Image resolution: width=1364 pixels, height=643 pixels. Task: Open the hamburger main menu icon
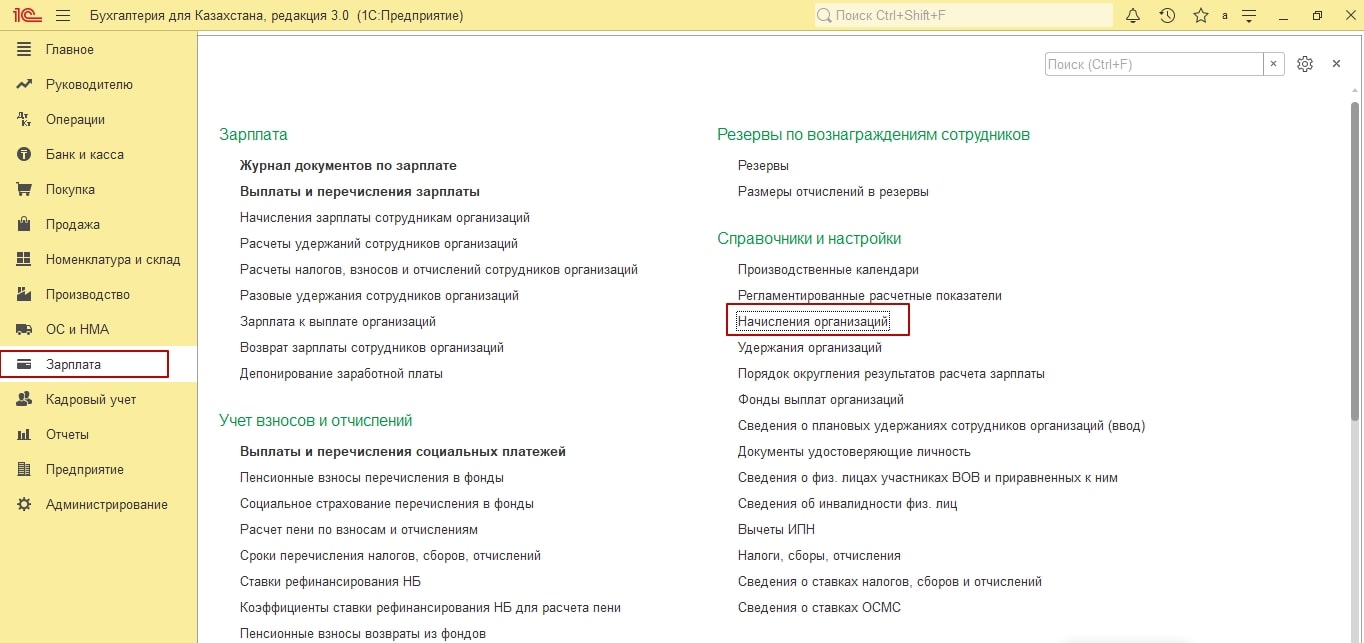coord(63,16)
